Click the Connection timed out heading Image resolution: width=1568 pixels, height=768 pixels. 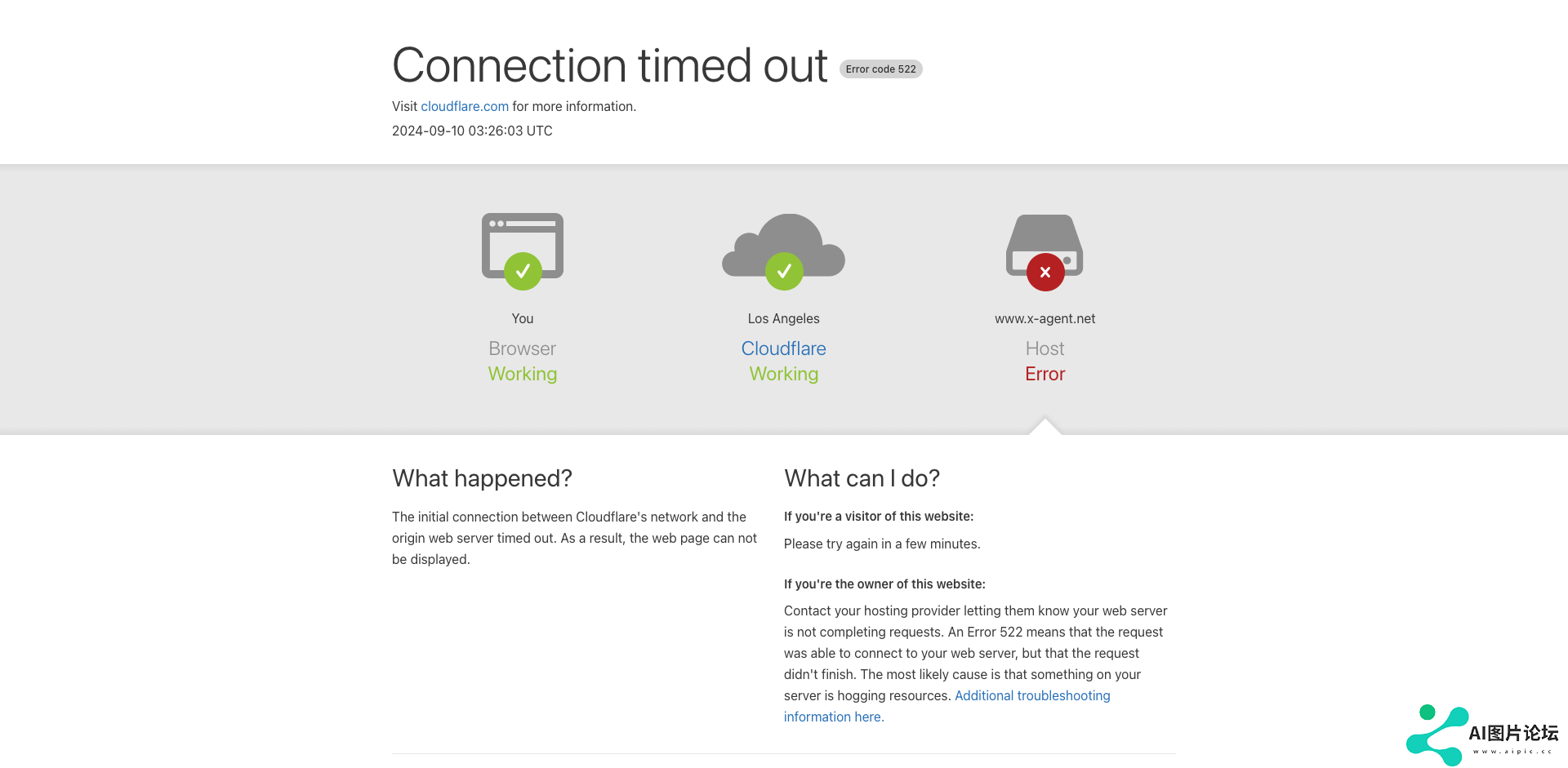(609, 65)
